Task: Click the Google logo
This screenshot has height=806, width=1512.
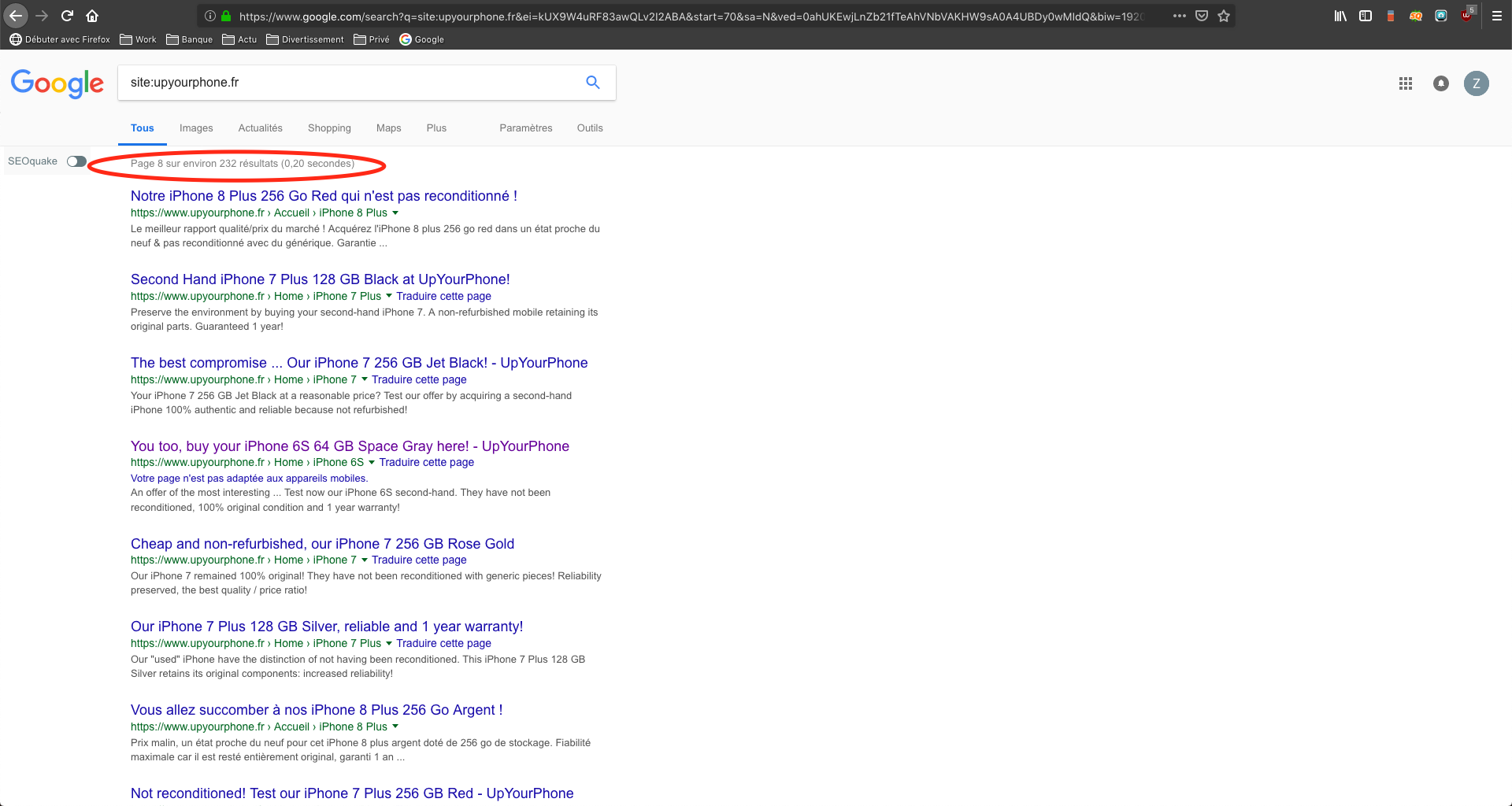Action: [x=57, y=83]
